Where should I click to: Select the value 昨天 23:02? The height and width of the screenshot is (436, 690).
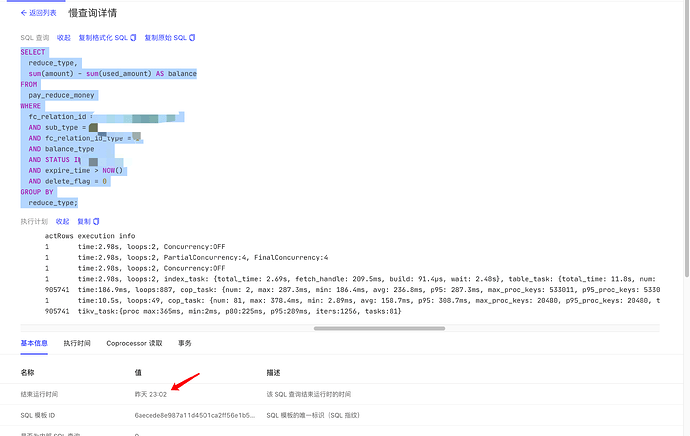[150, 394]
